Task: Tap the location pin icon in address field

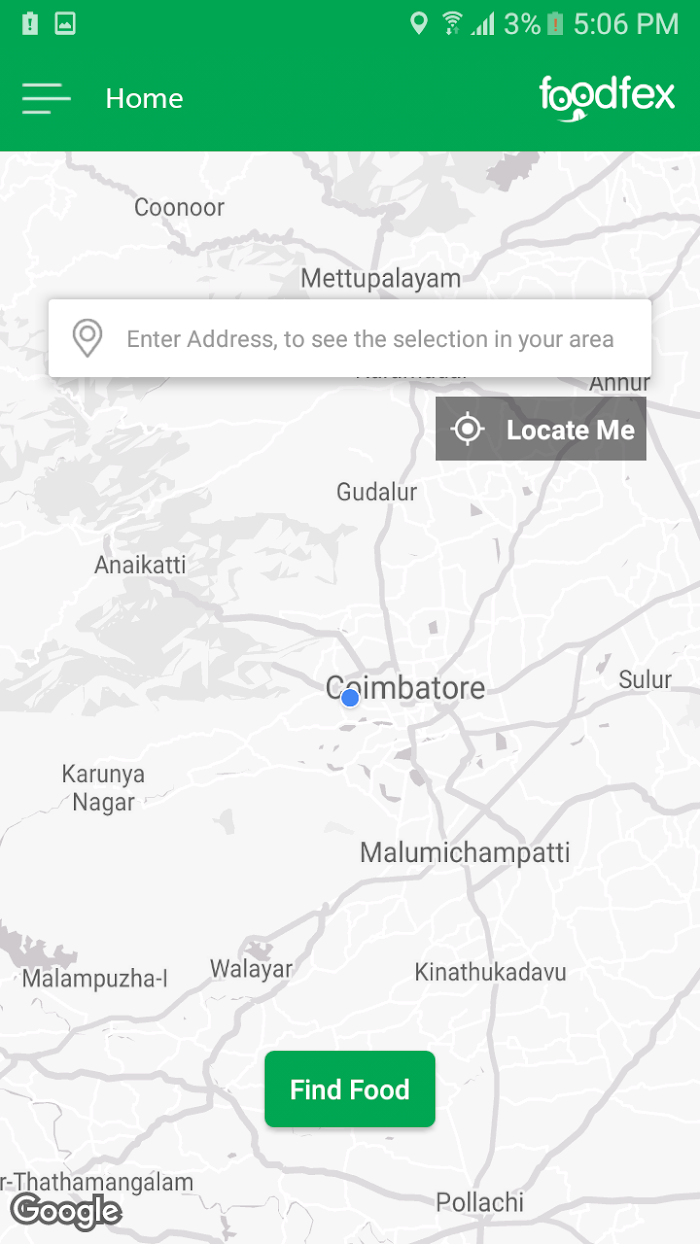Action: pyautogui.click(x=88, y=339)
